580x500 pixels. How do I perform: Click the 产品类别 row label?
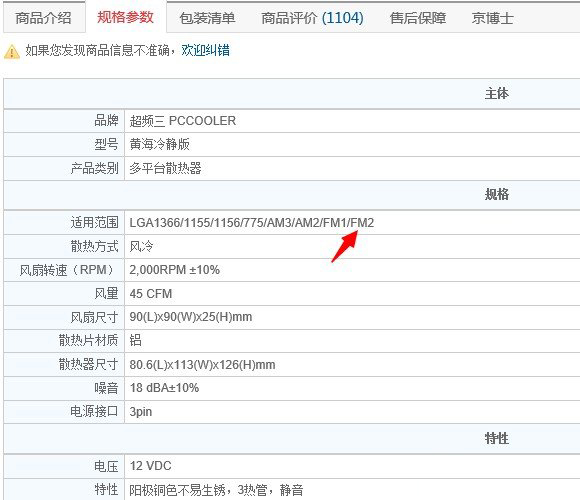coord(95,168)
